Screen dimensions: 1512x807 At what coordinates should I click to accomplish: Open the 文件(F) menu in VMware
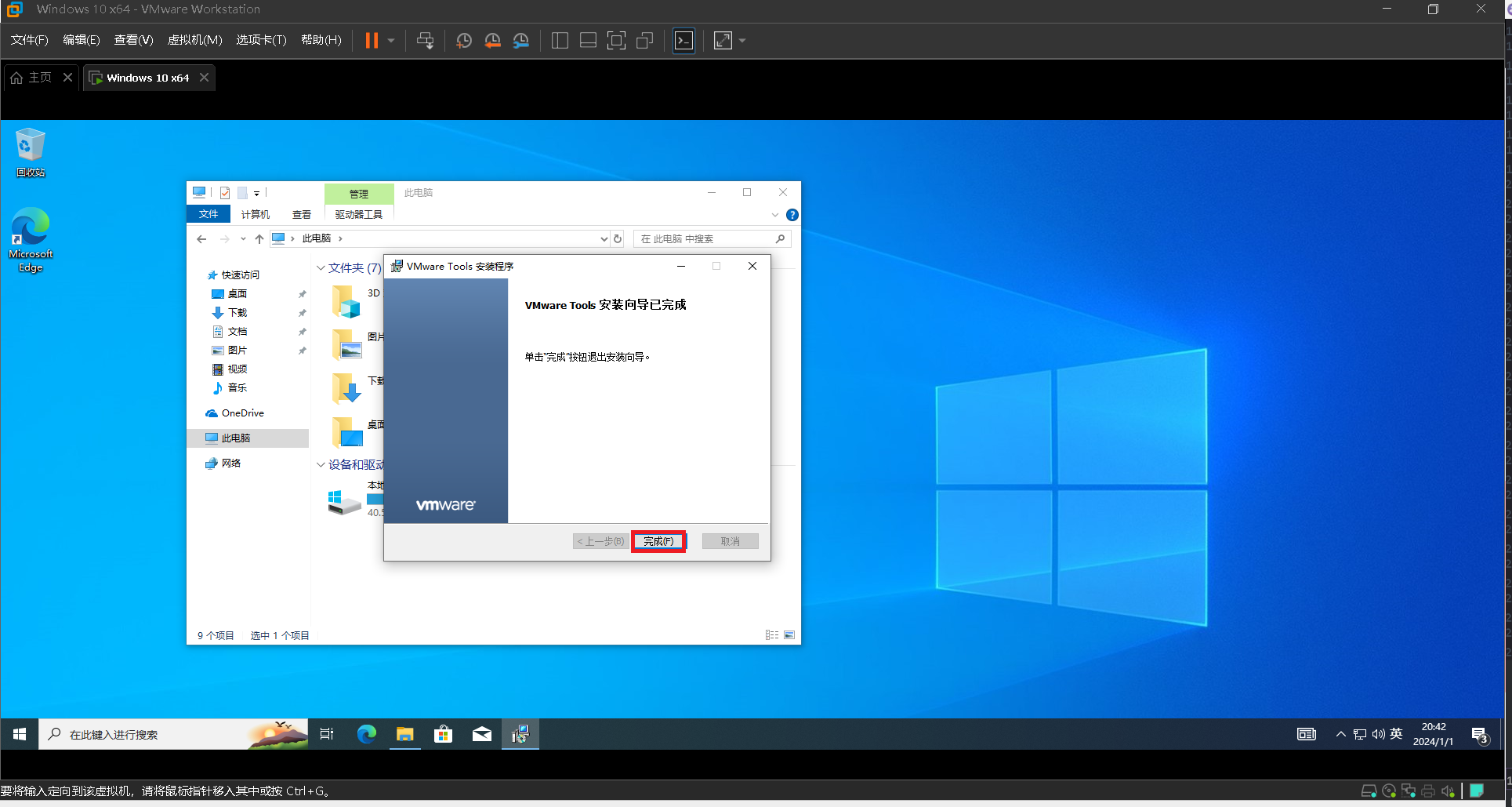(29, 40)
